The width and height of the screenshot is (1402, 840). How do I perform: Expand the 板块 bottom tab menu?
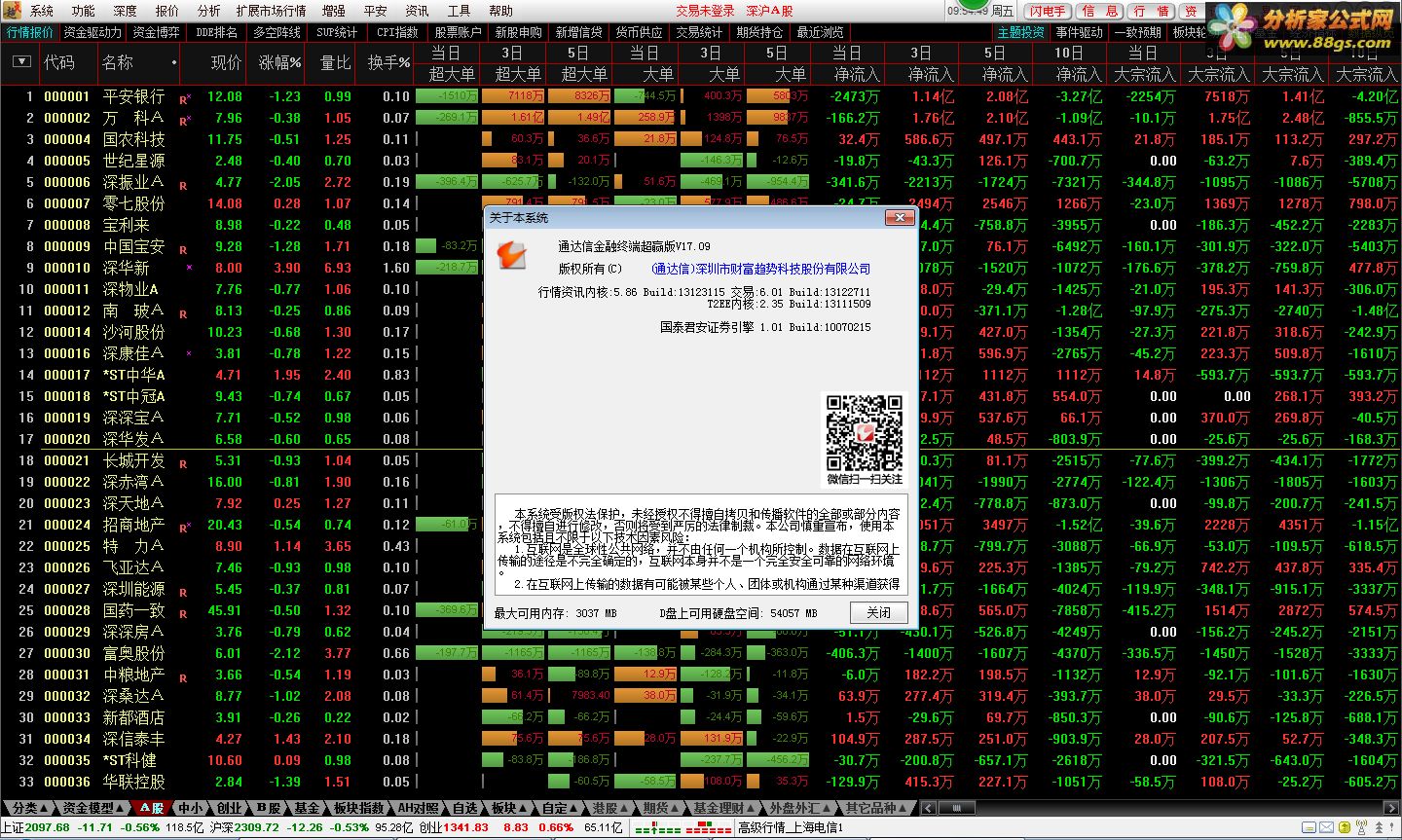(509, 808)
